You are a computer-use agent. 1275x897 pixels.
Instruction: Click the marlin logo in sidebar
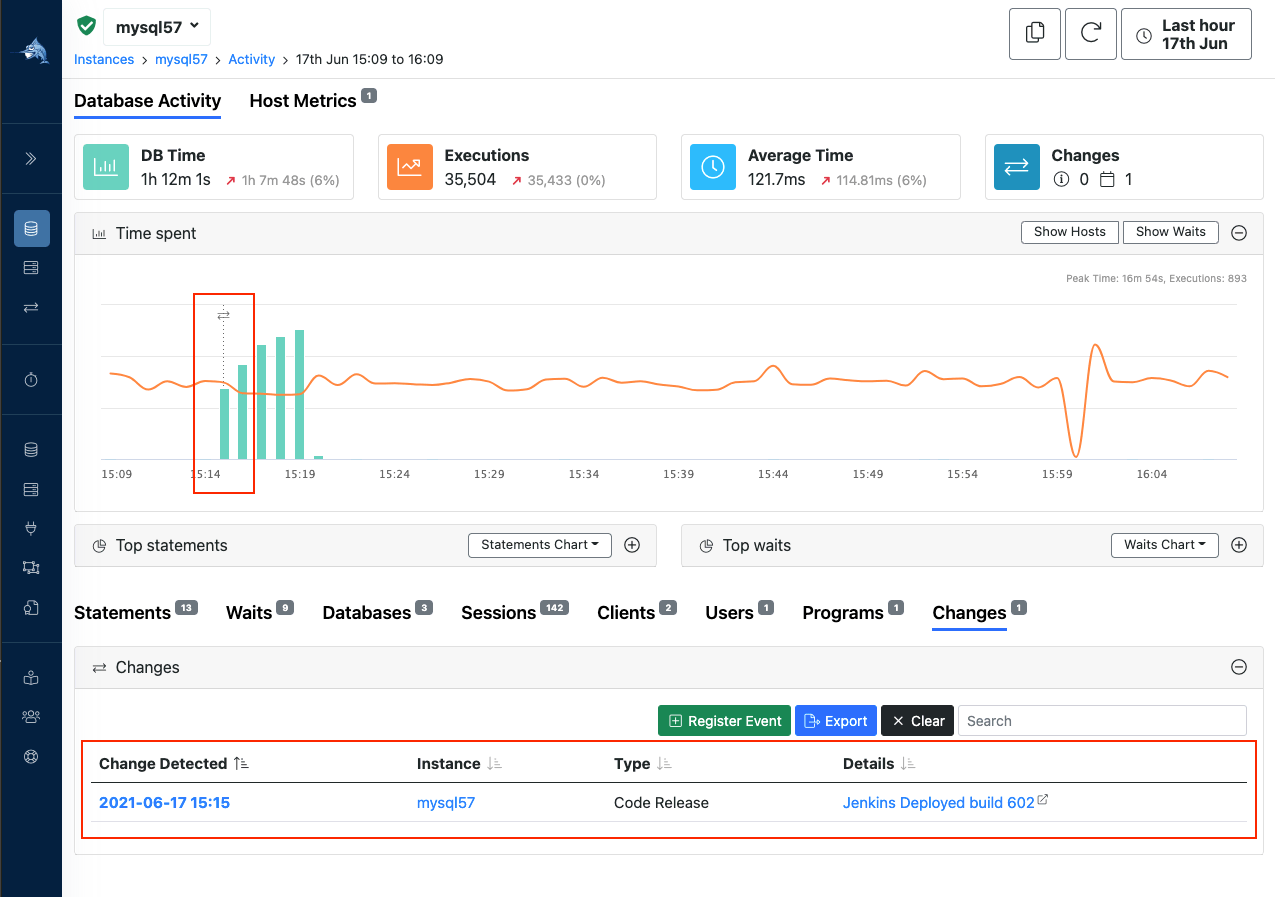(31, 51)
